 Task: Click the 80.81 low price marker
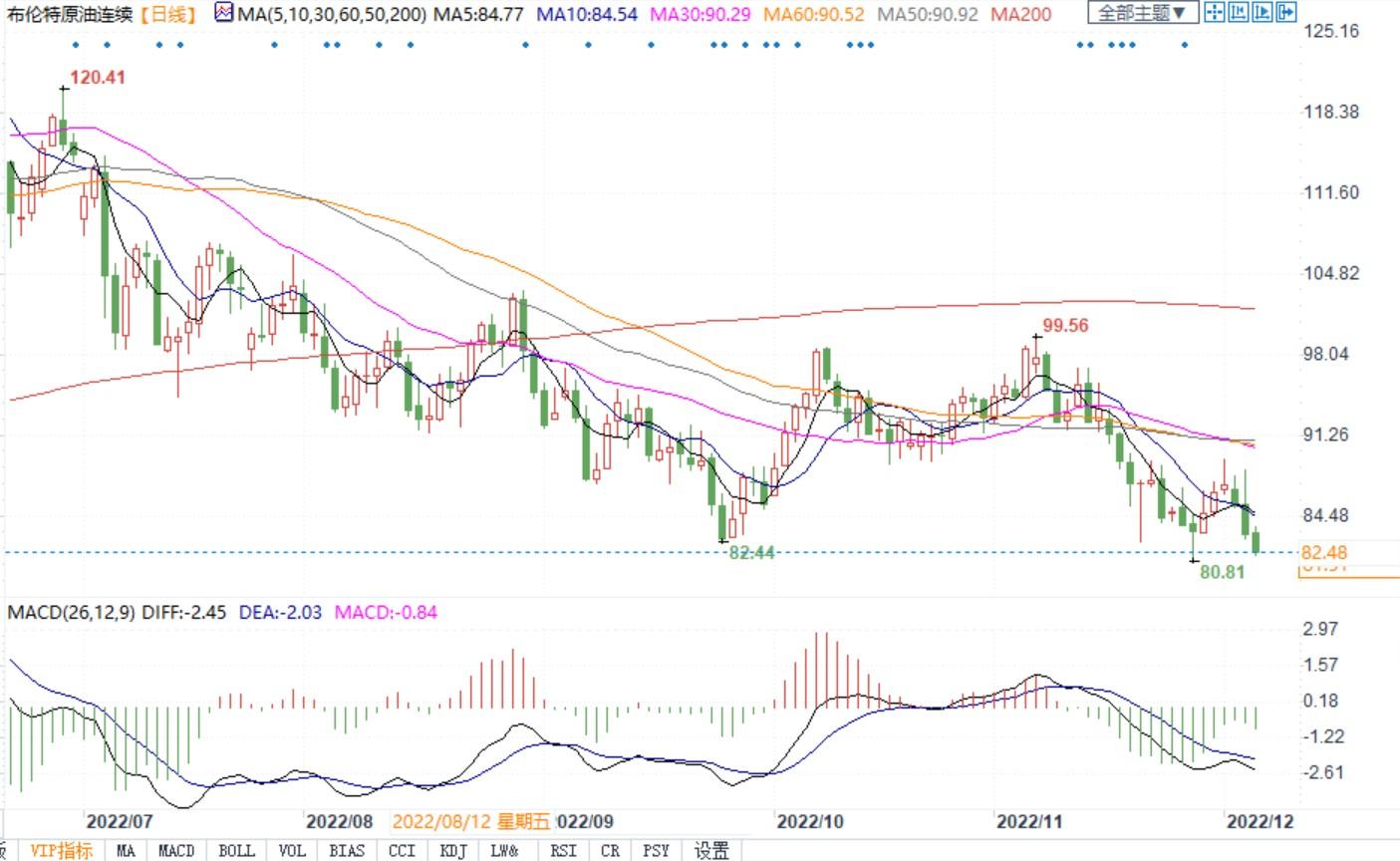(1222, 573)
